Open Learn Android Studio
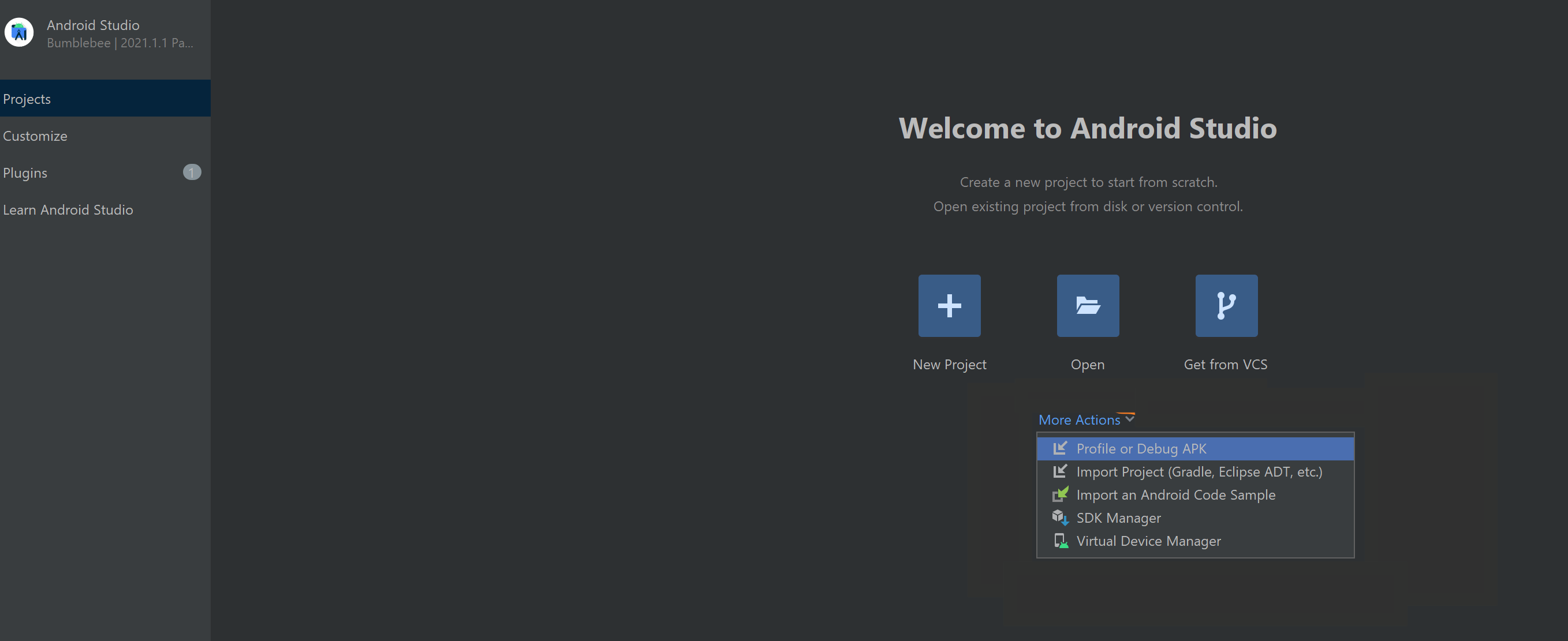The width and height of the screenshot is (1568, 641). tap(68, 209)
